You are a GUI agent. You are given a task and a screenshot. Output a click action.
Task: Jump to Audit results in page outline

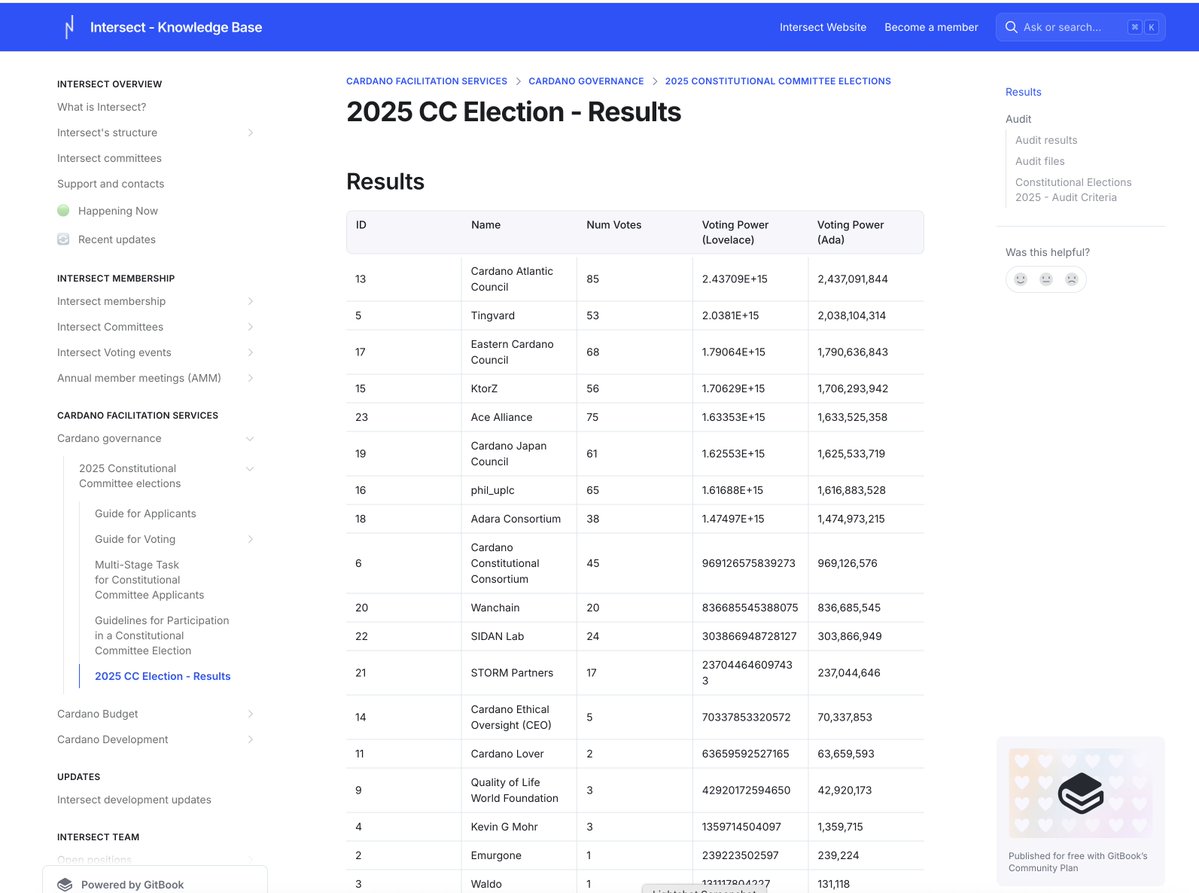coord(1046,140)
